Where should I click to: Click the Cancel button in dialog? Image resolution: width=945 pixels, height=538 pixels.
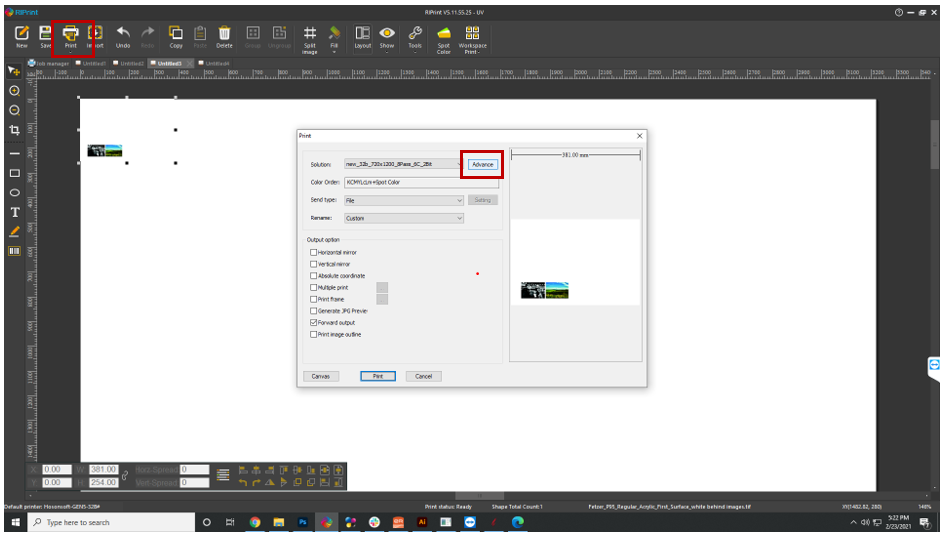[424, 376]
